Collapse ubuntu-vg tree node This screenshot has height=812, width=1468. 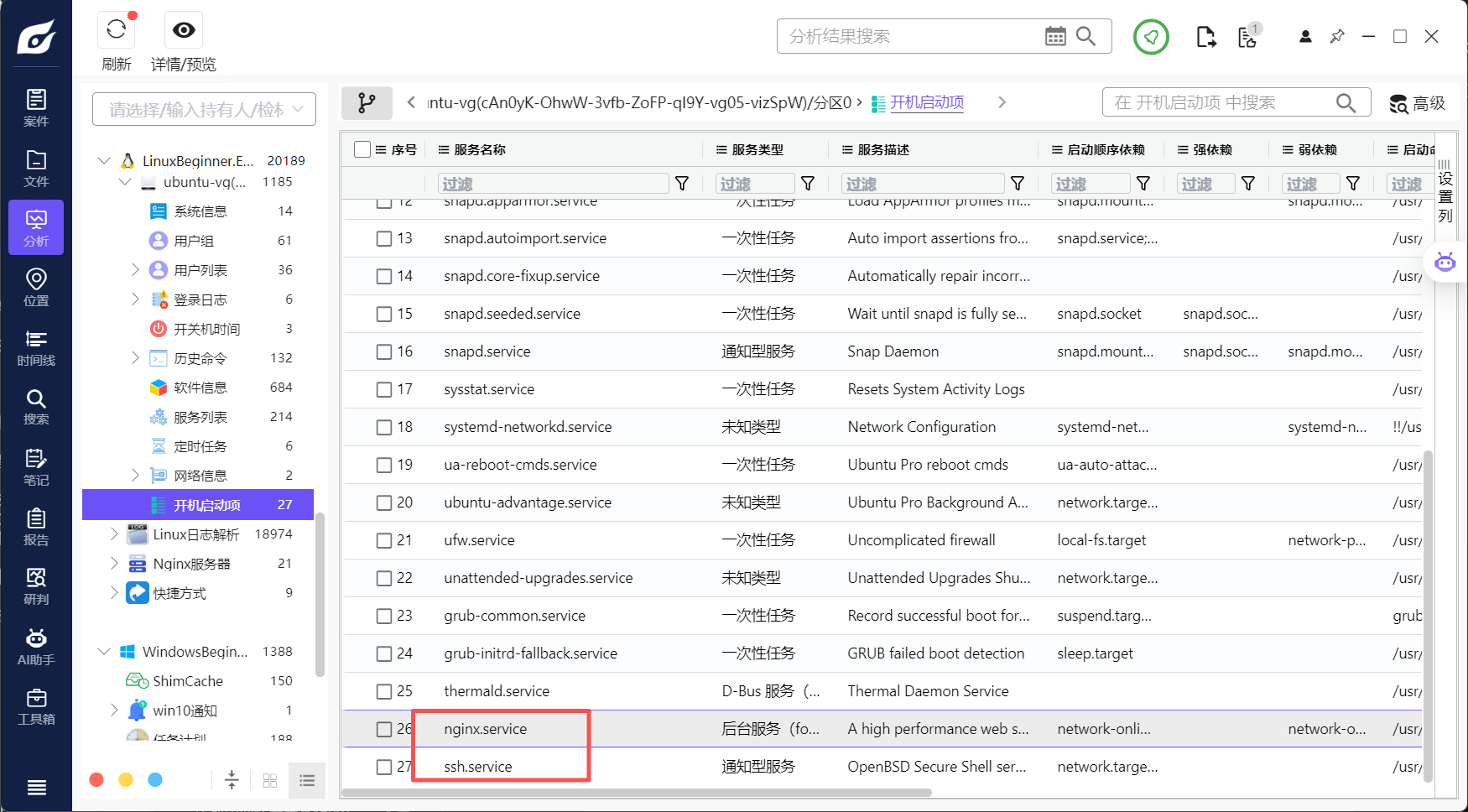pos(125,181)
